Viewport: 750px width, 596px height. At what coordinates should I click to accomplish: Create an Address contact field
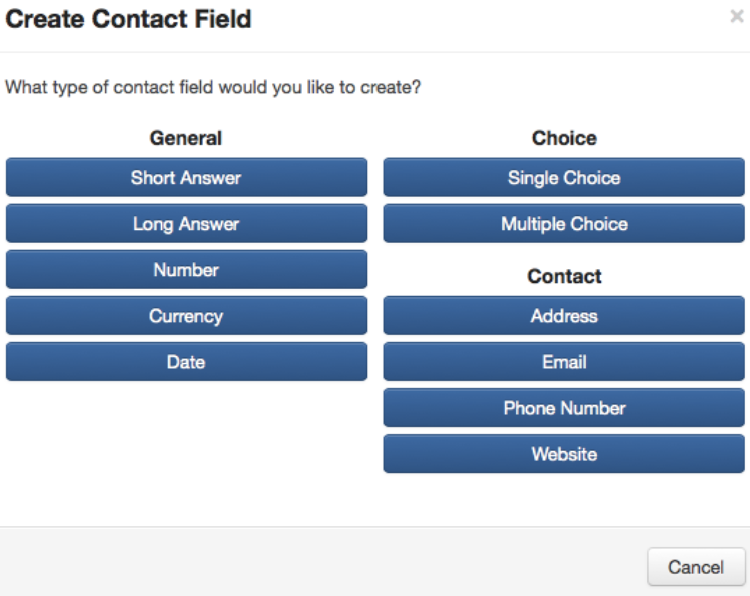click(564, 316)
